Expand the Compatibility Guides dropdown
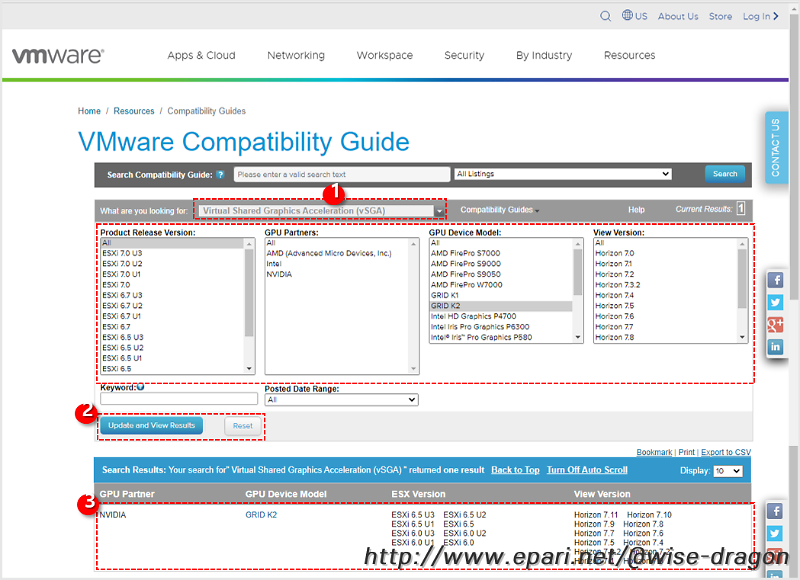 [499, 210]
